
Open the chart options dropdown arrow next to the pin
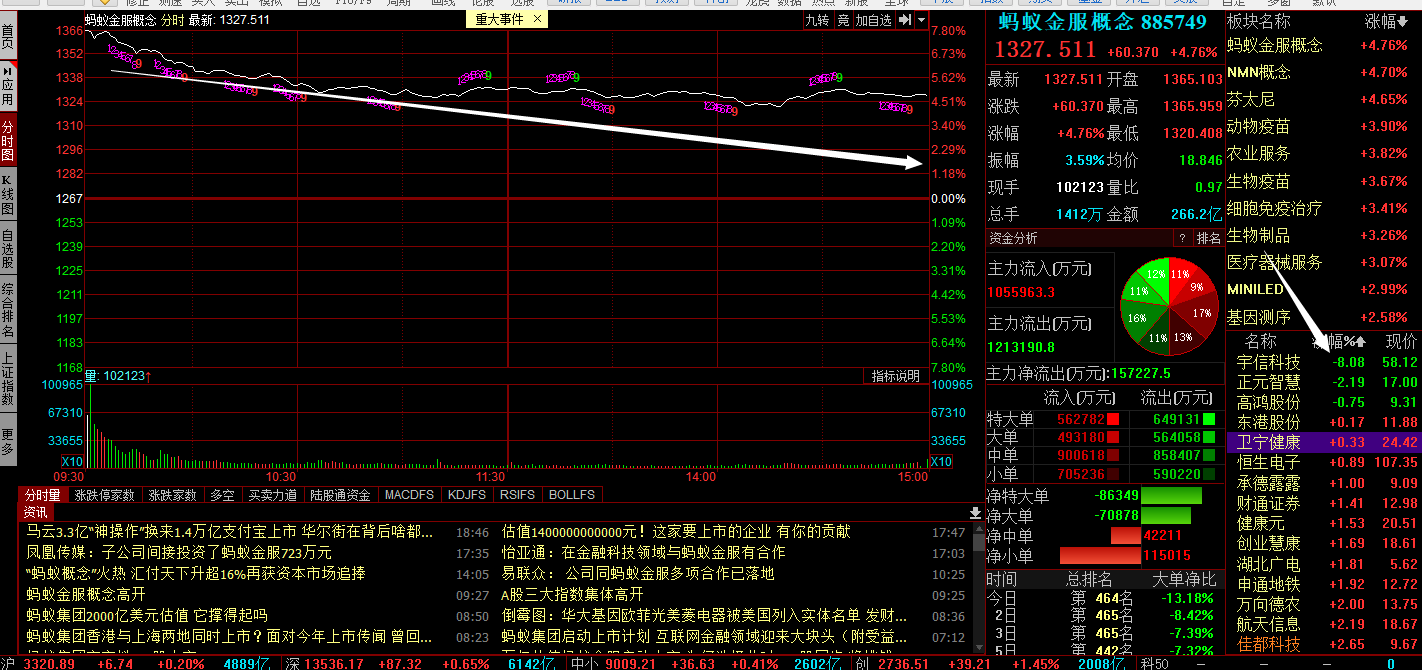[x=921, y=20]
